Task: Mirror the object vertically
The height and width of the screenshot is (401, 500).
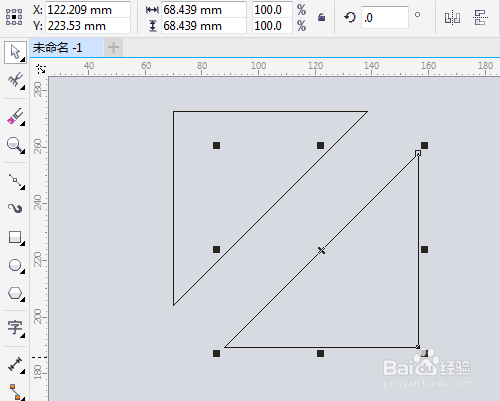Action: click(480, 17)
